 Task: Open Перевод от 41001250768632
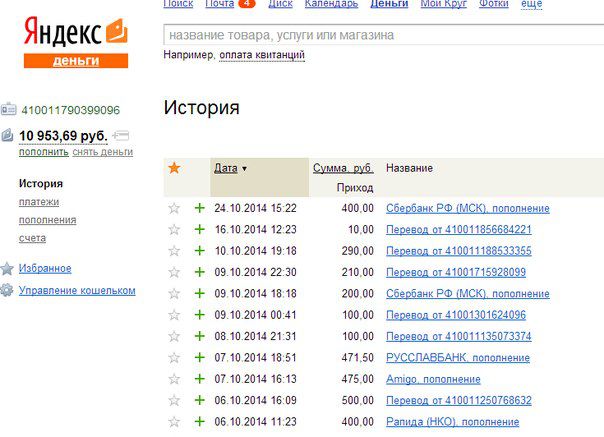click(x=459, y=400)
